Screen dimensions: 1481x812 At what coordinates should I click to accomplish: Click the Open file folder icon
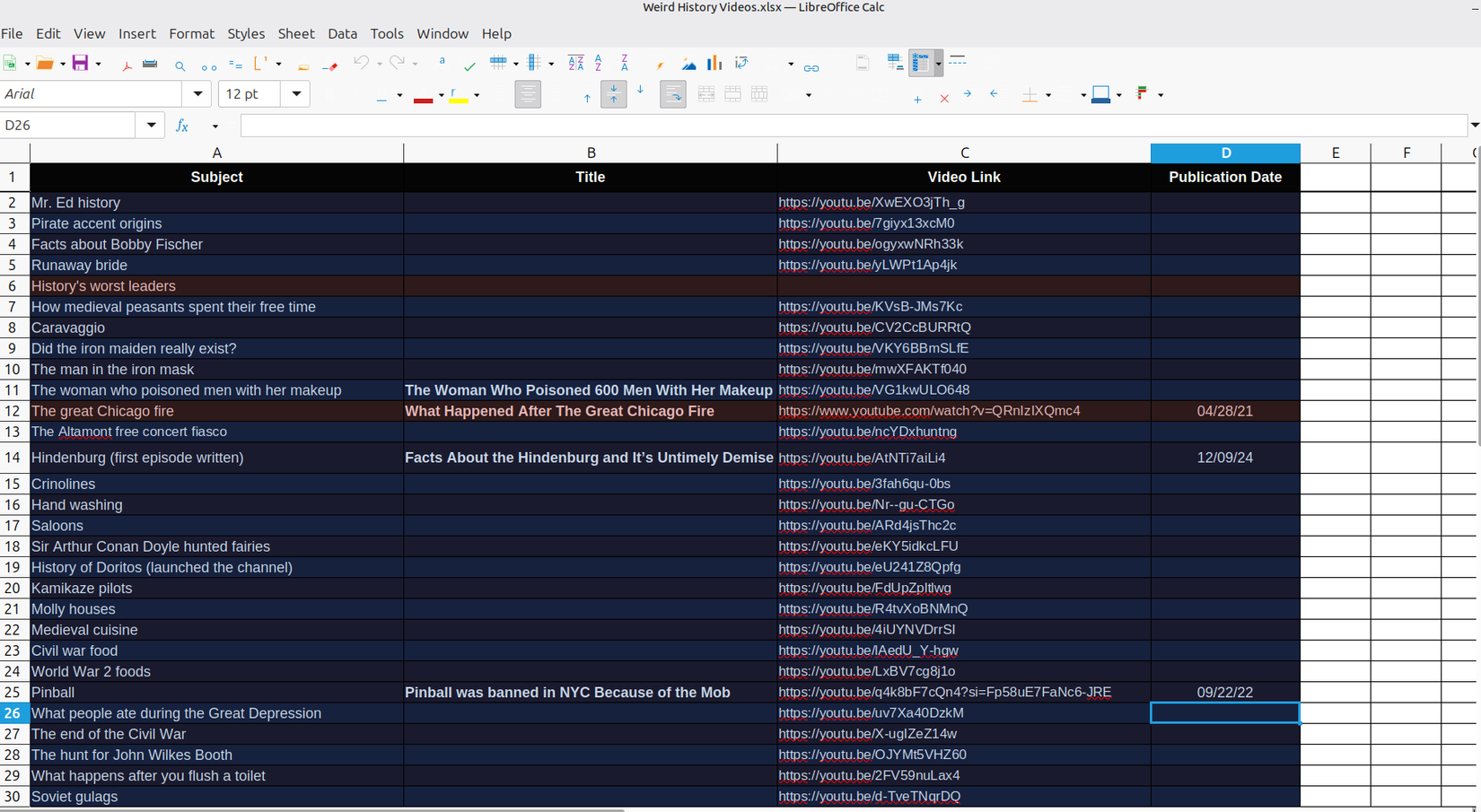(44, 63)
